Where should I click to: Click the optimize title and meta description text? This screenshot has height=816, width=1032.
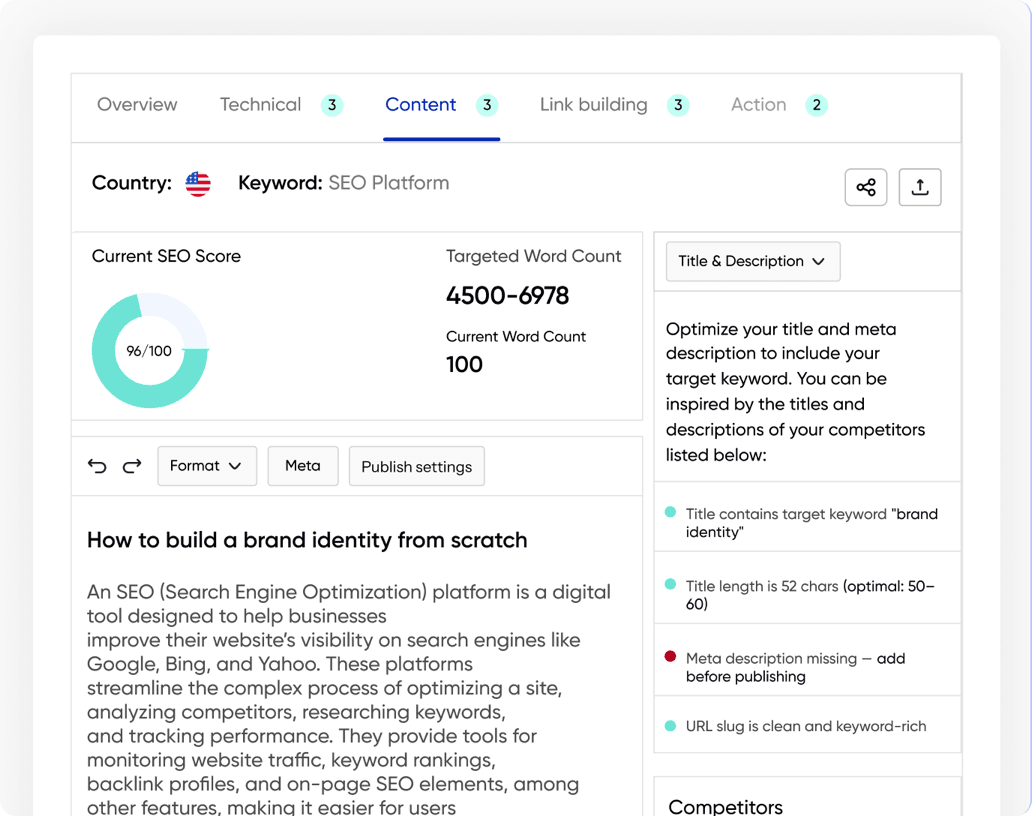tap(795, 392)
